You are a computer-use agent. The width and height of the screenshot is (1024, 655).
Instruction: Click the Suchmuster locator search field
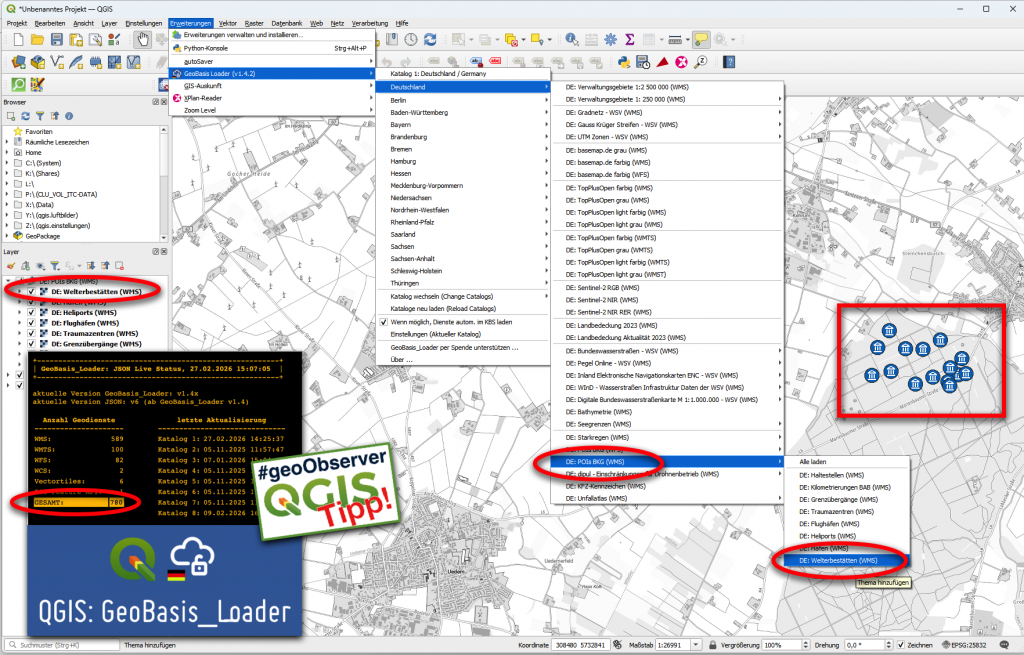pos(62,645)
